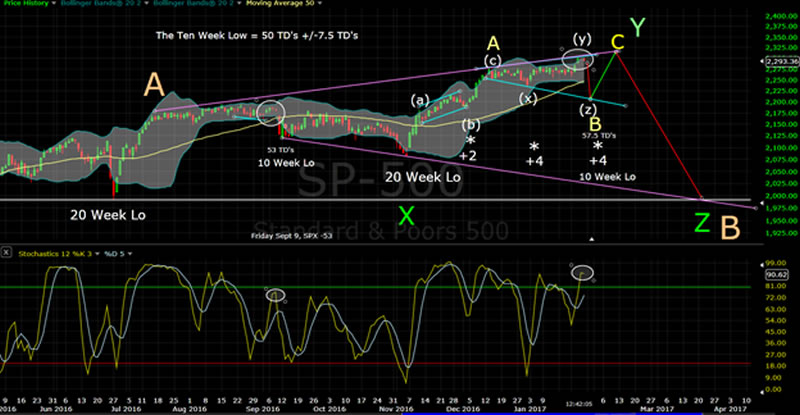Image resolution: width=800 pixels, height=415 pixels.
Task: Click the Jan 2017 date axis label
Action: (x=529, y=409)
